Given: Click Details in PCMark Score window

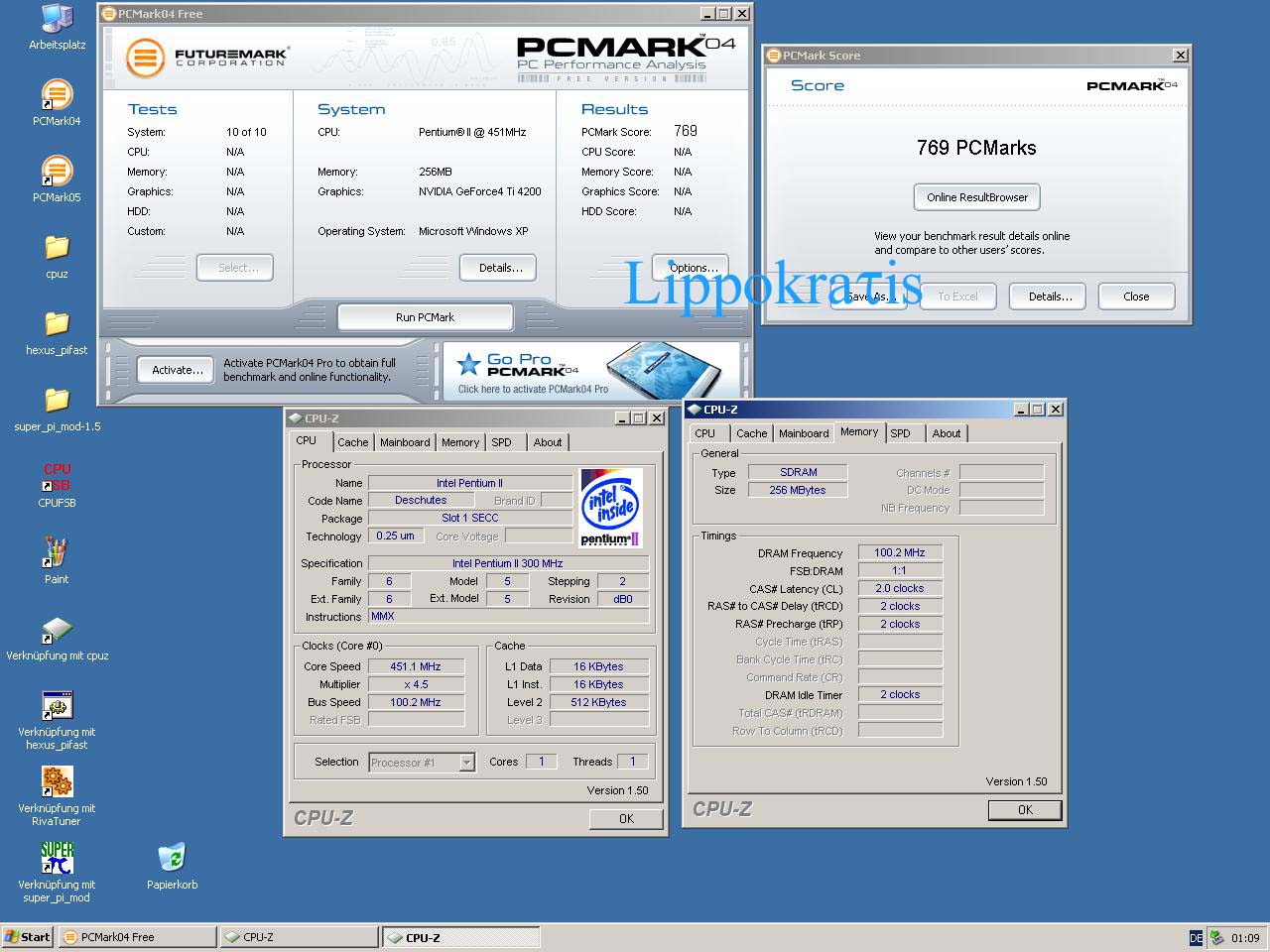Looking at the screenshot, I should tap(1048, 297).
